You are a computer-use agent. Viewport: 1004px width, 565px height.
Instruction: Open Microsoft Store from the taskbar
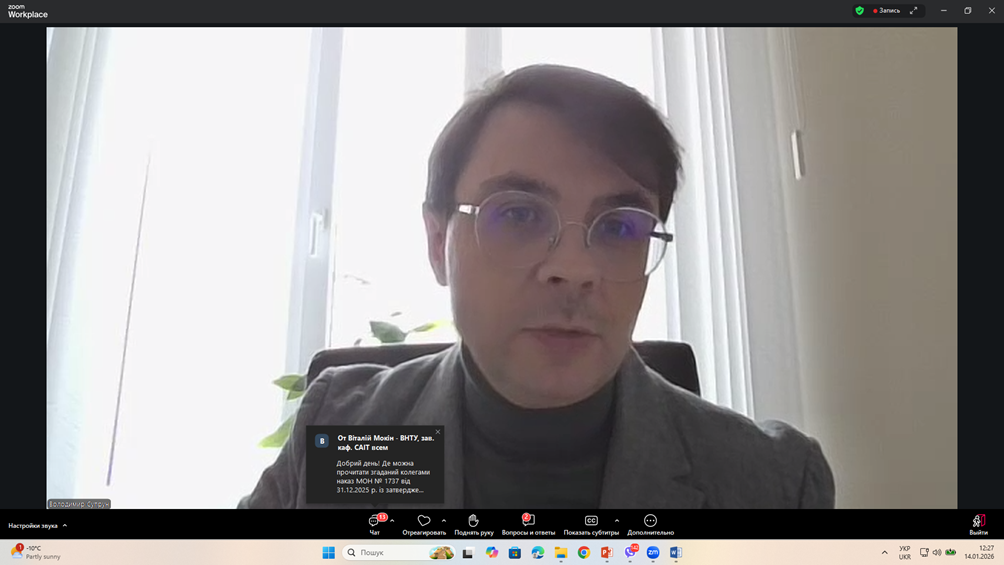(515, 552)
